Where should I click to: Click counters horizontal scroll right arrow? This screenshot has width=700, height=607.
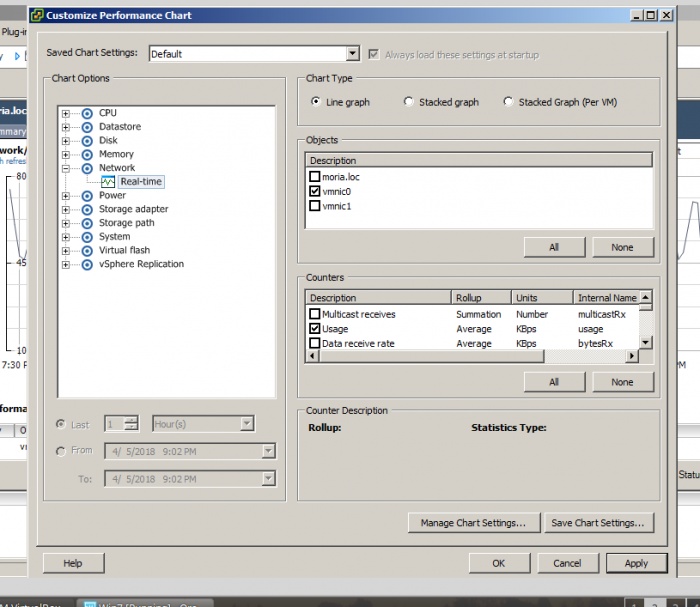coord(631,356)
